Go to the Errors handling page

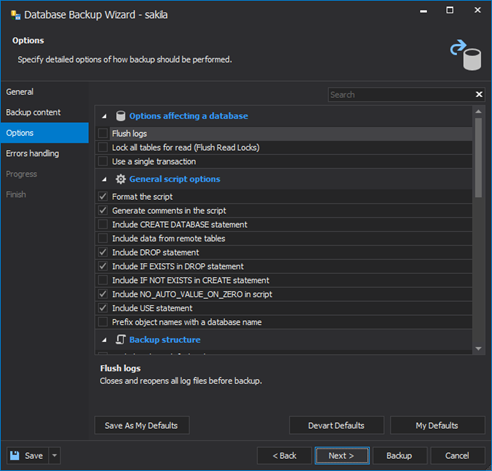click(45, 153)
